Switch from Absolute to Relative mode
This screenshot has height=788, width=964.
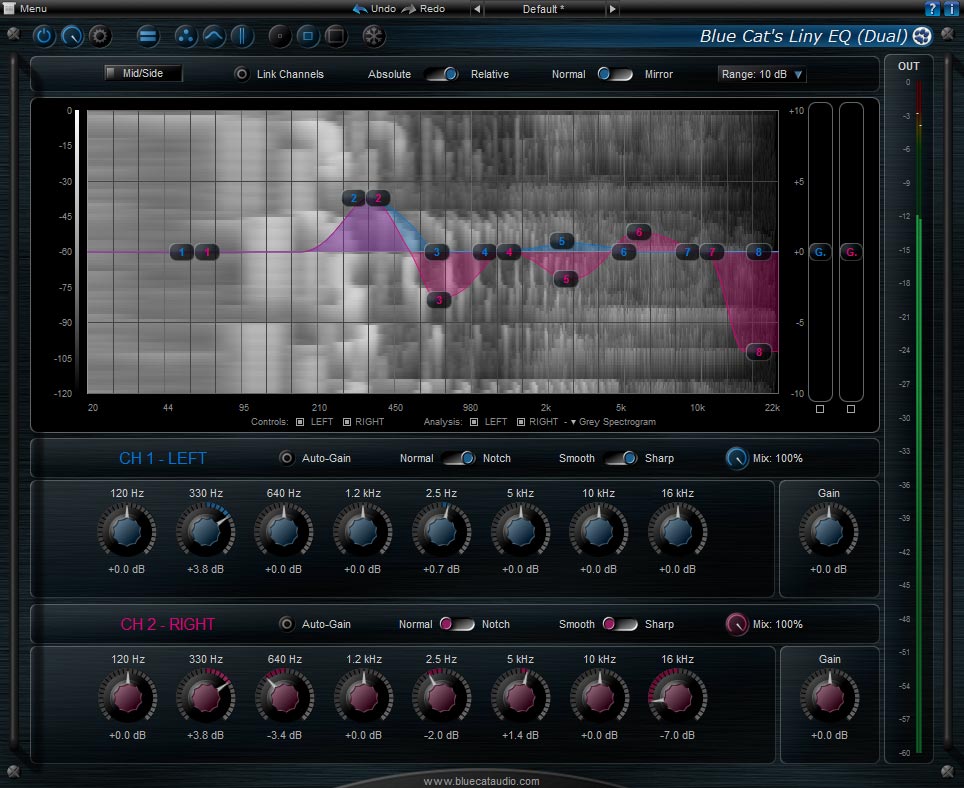pos(443,74)
